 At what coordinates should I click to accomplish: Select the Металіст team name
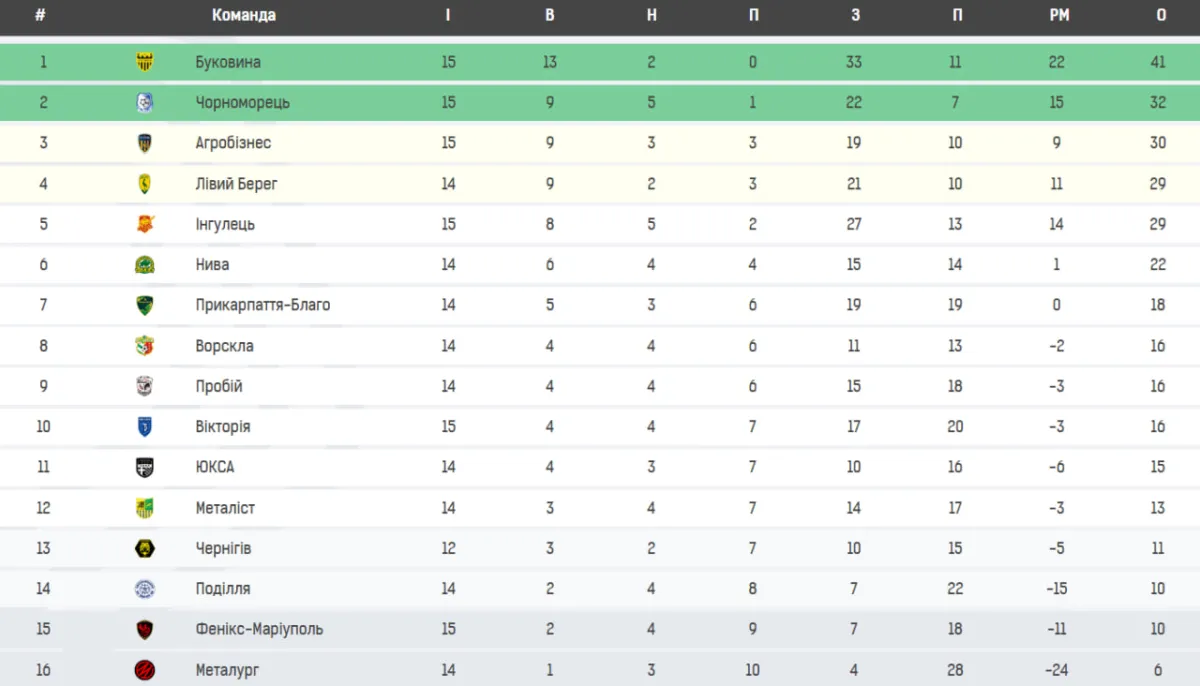(x=225, y=508)
